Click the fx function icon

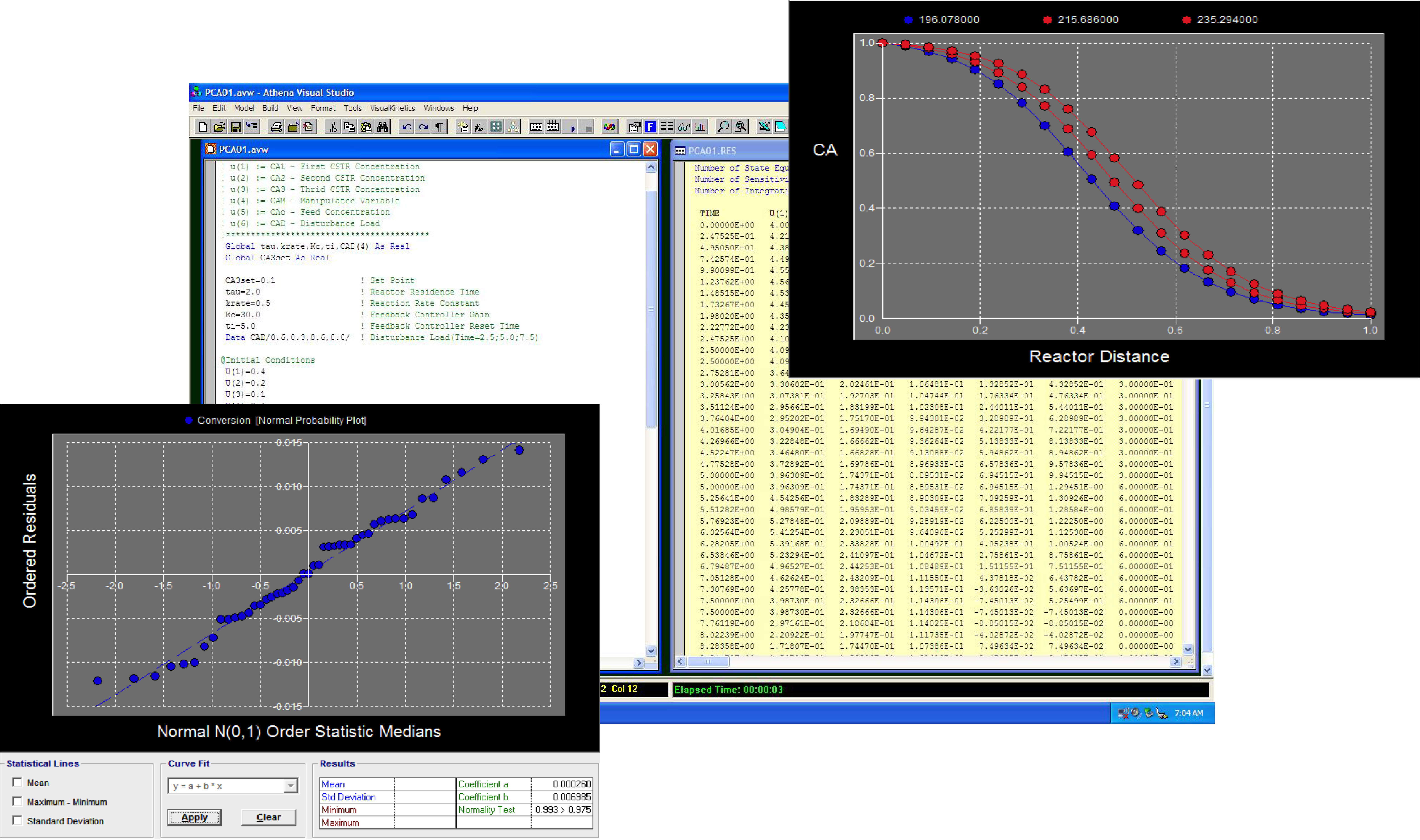point(479,127)
